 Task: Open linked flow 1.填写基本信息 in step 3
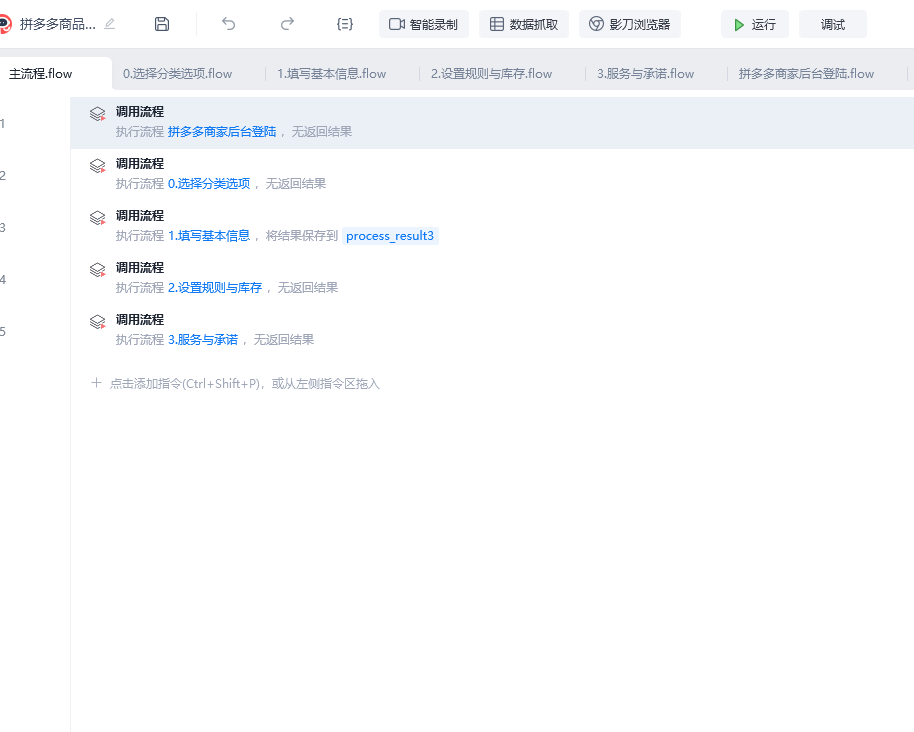click(209, 235)
